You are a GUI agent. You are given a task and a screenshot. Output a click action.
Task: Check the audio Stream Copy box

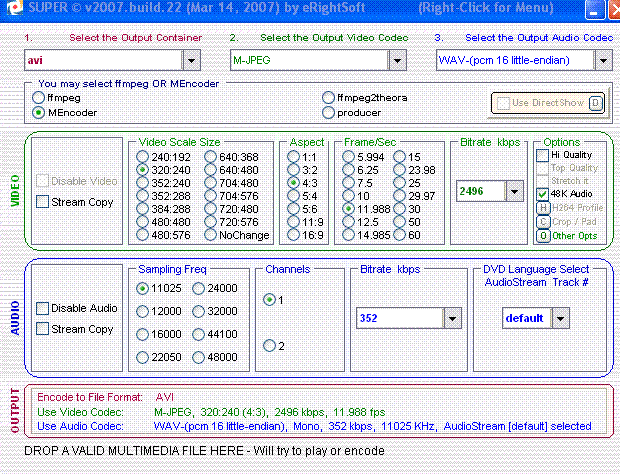pyautogui.click(x=42, y=329)
